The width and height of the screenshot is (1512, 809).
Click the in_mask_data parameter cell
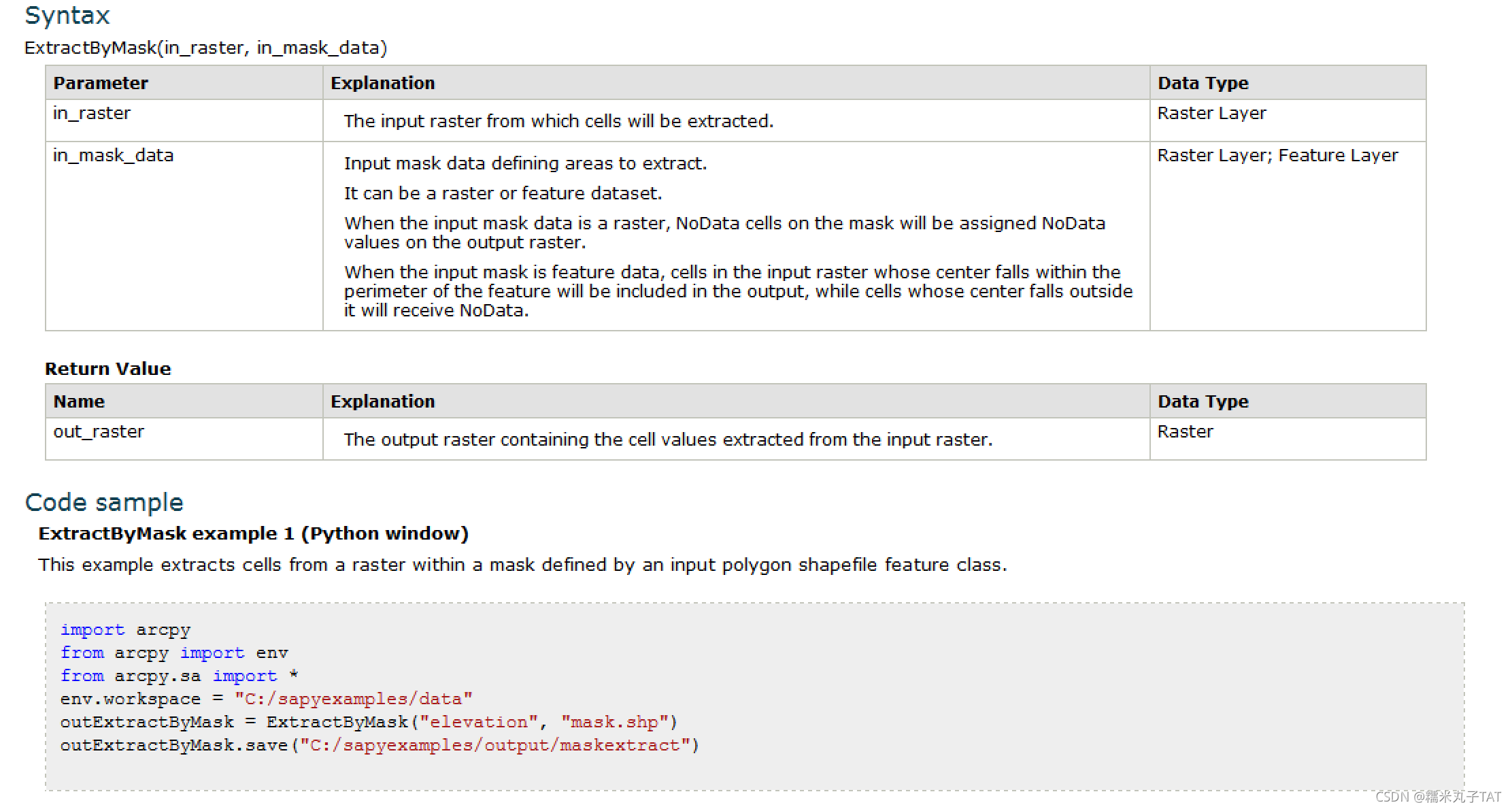click(113, 155)
